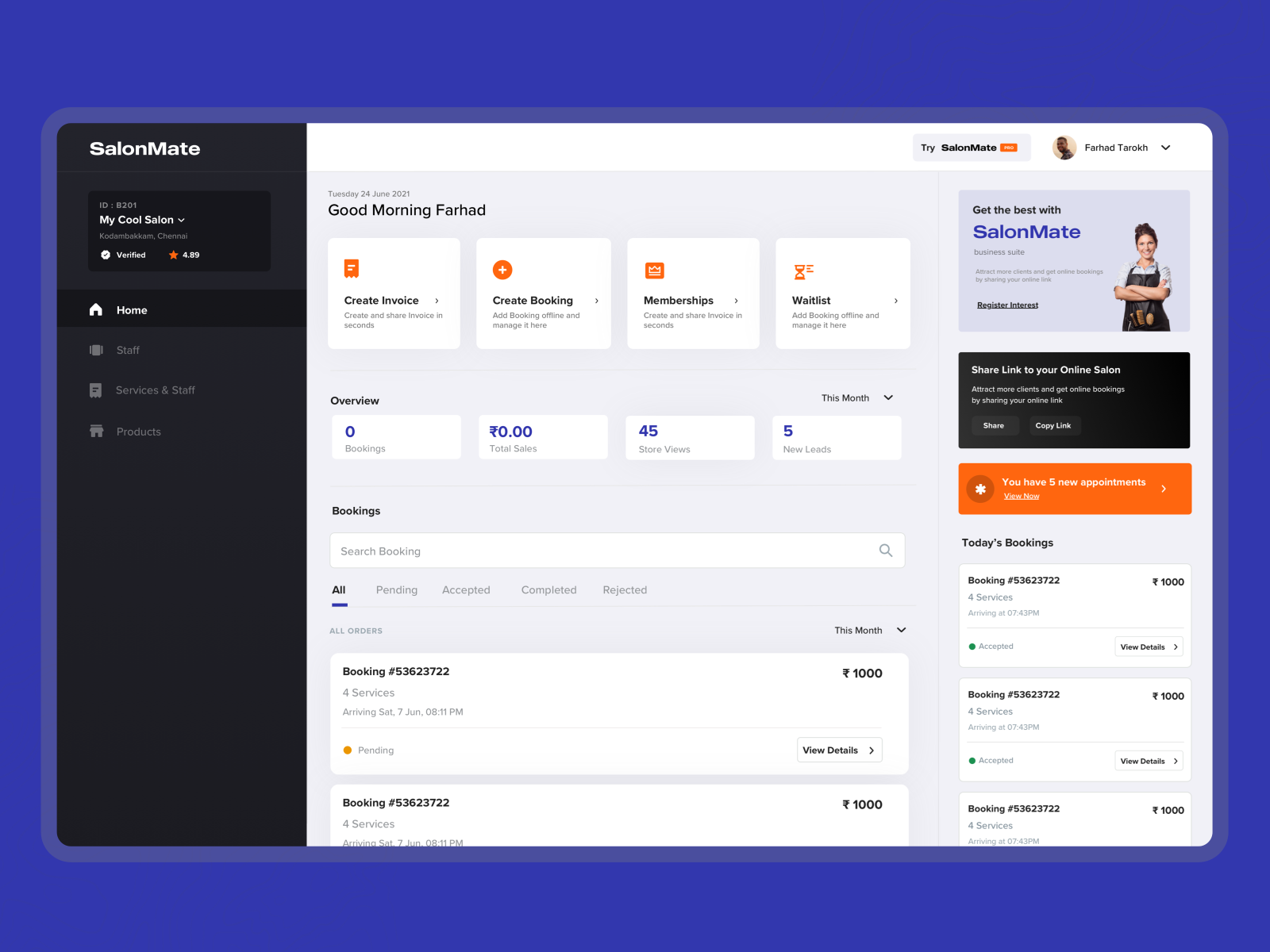Viewport: 1270px width, 952px height.
Task: Expand the Farhad Tarokh account menu
Action: pyautogui.click(x=1165, y=148)
